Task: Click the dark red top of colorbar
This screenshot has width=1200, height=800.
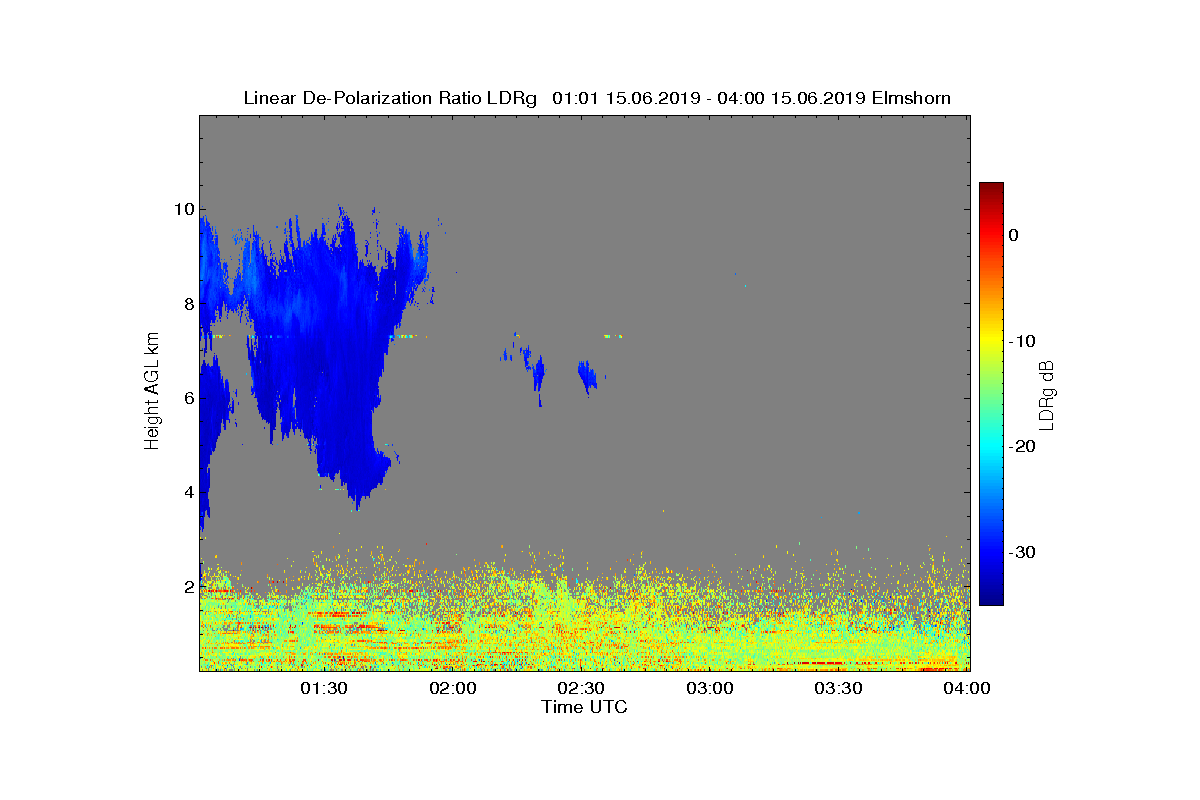Action: click(991, 188)
